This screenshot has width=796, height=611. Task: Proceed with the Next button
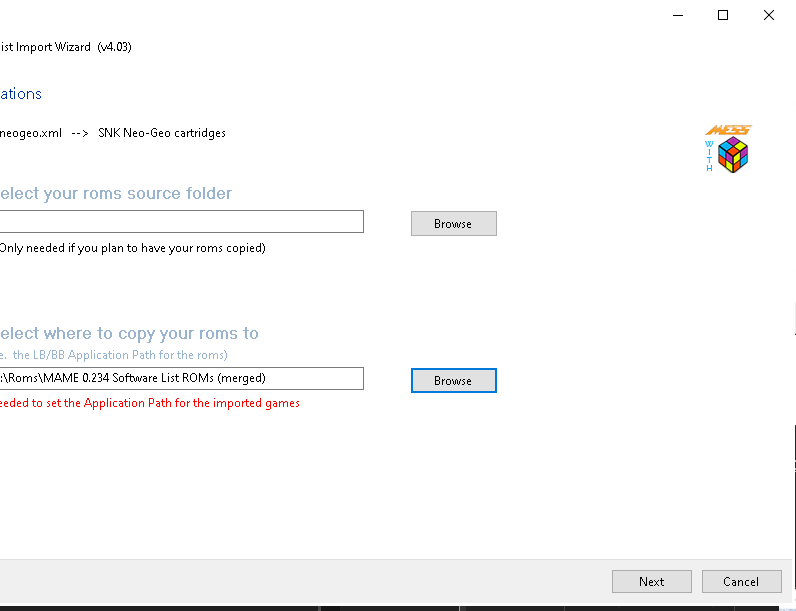pos(651,582)
